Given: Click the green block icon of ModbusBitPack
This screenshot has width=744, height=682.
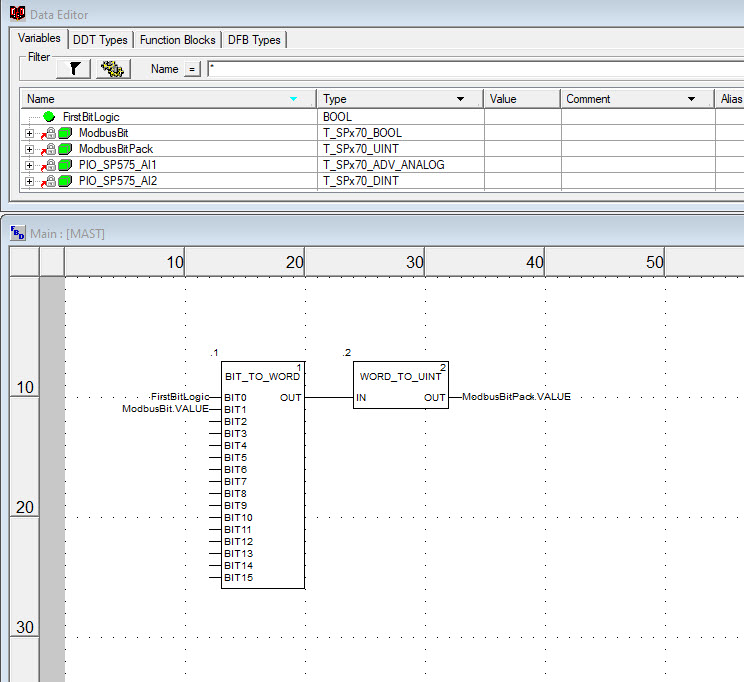Looking at the screenshot, I should [x=65, y=149].
